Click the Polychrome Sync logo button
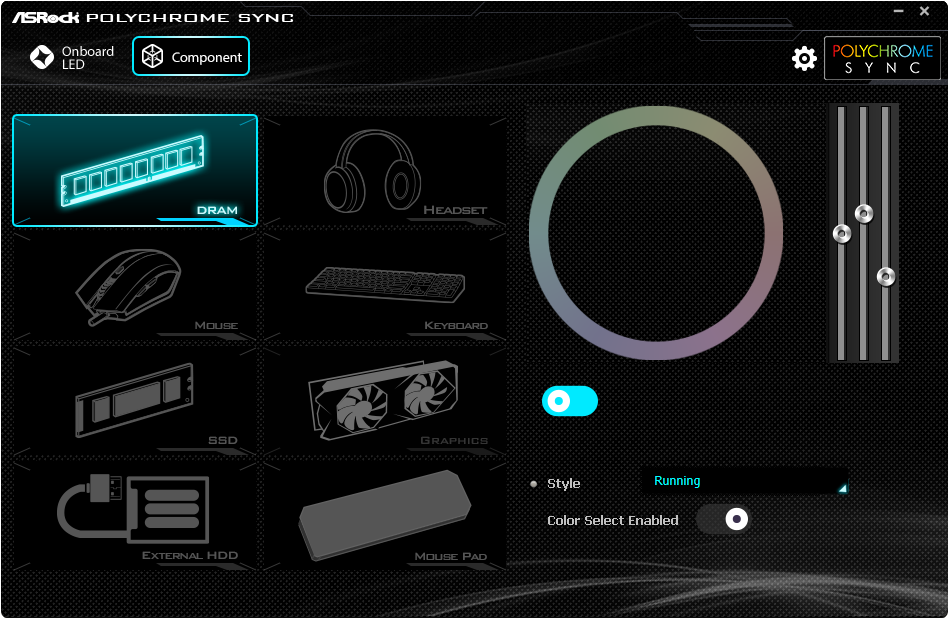Screen dimensions: 950x620 tap(882, 58)
